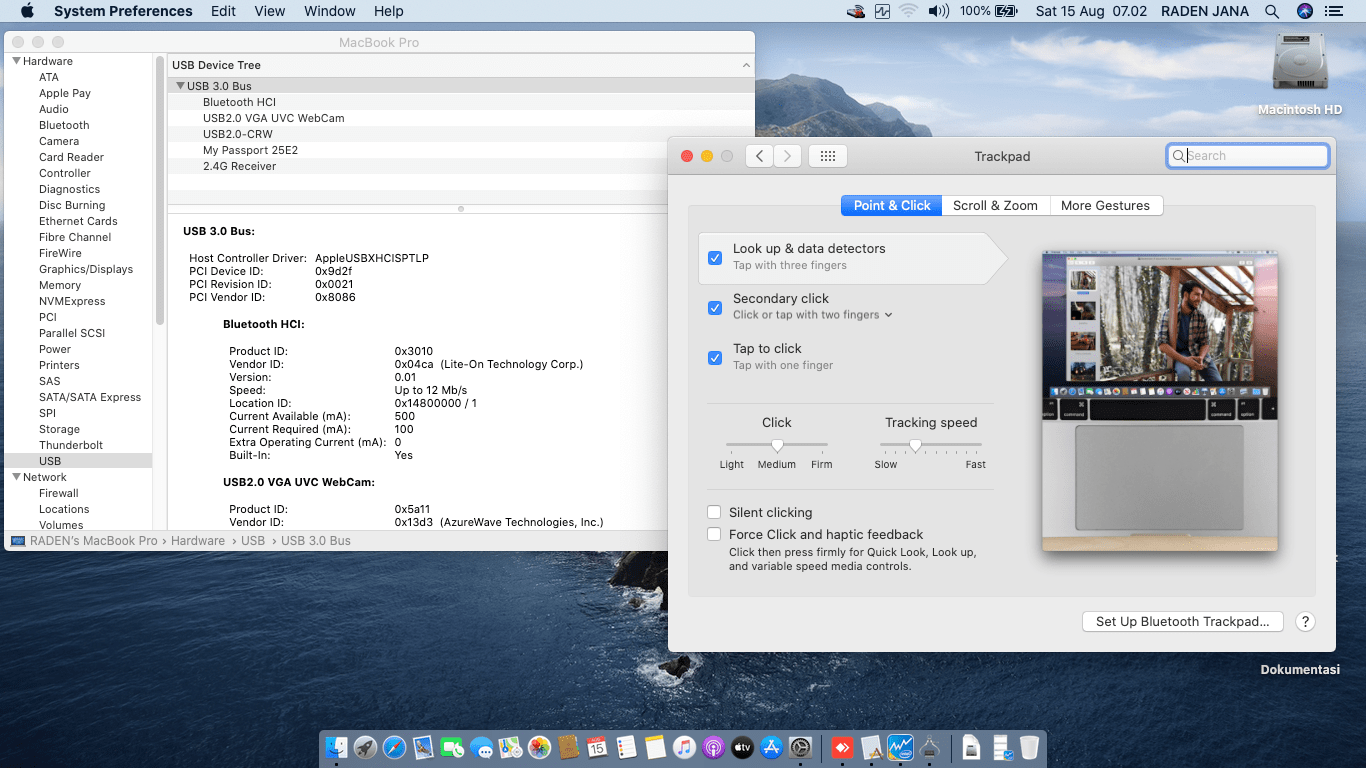Open the Window menu
Image resolution: width=1366 pixels, height=768 pixels.
(x=329, y=11)
